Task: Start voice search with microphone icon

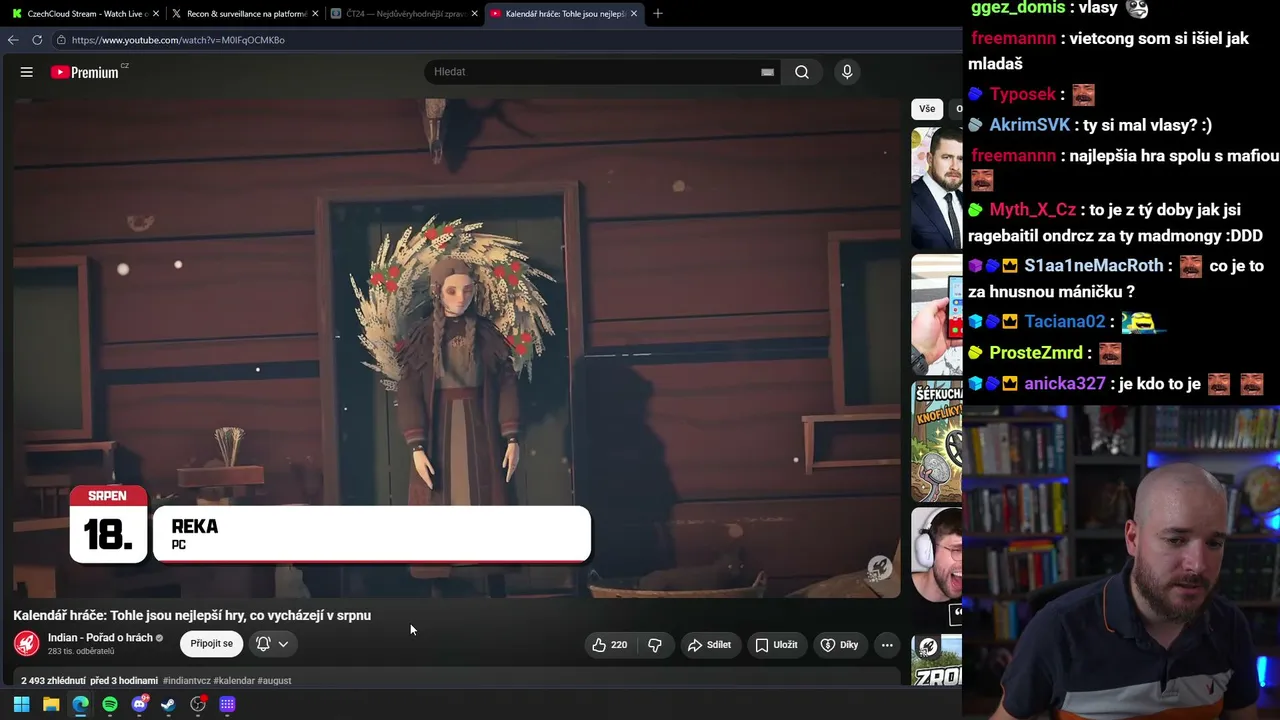Action: tap(847, 72)
